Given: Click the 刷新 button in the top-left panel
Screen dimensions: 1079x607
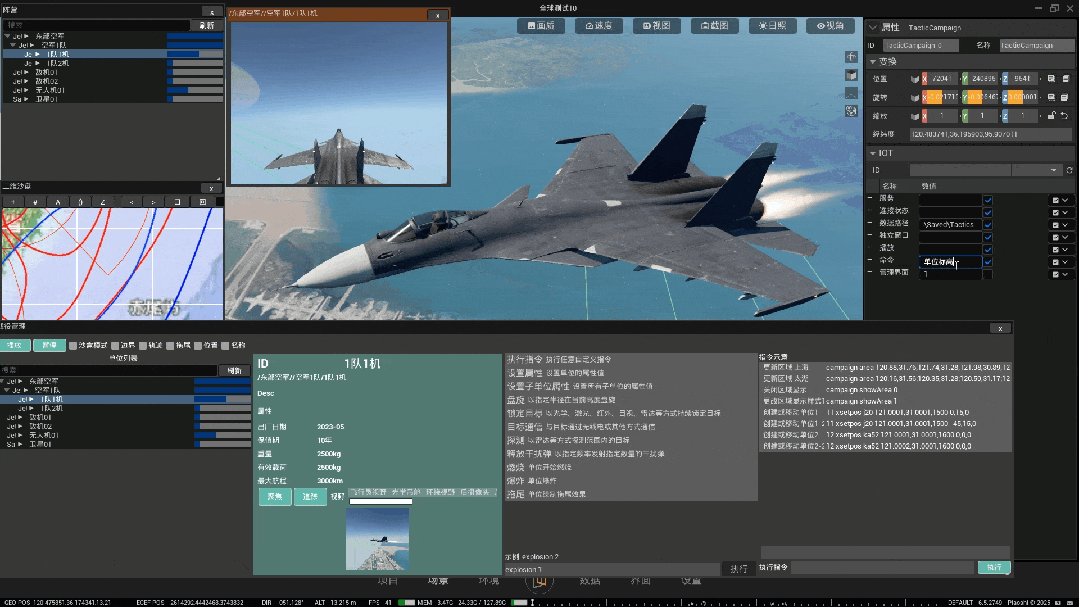Looking at the screenshot, I should tap(206, 25).
